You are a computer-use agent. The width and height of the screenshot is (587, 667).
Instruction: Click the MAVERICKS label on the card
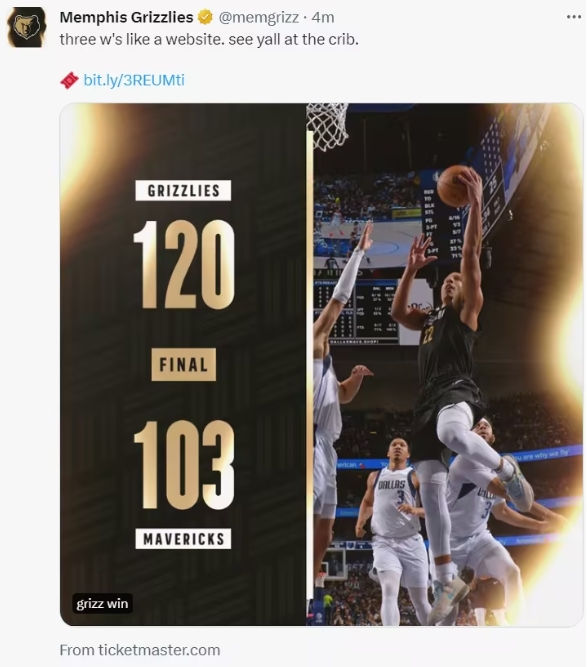pyautogui.click(x=183, y=539)
